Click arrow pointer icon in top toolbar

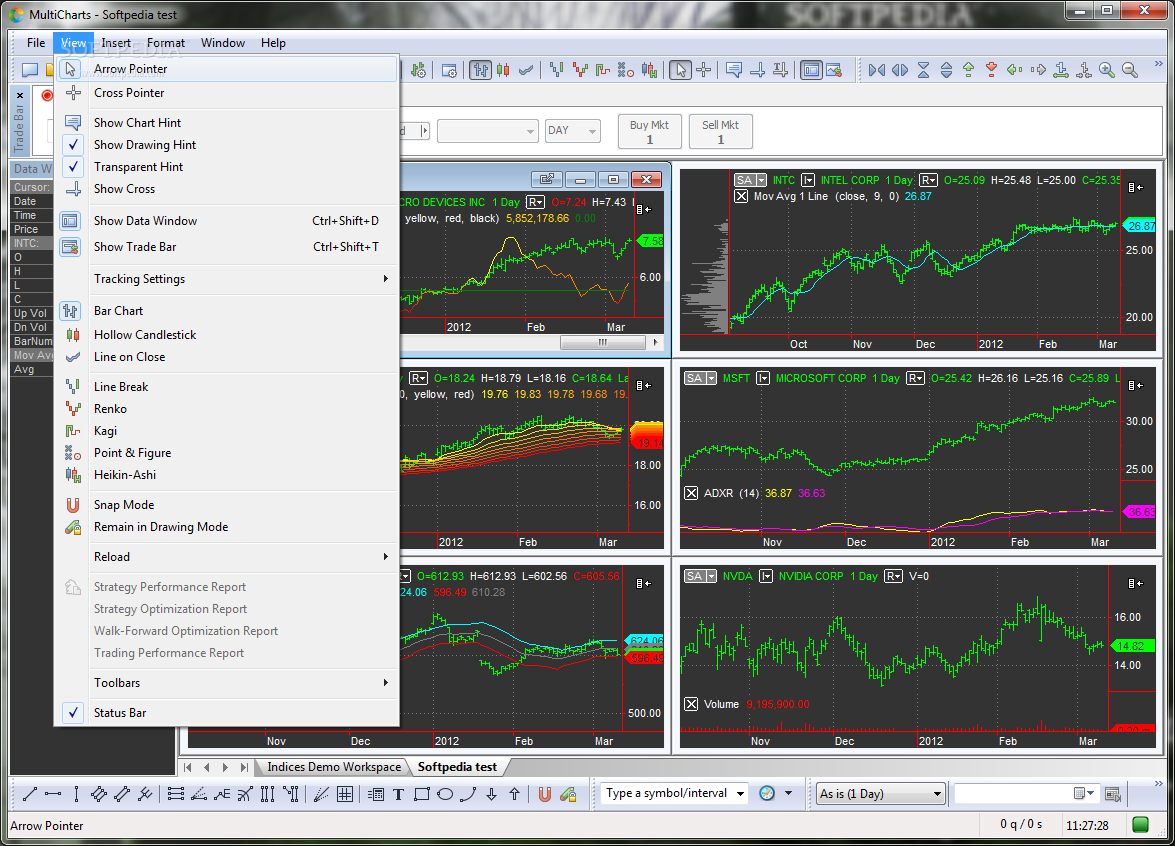tap(680, 70)
